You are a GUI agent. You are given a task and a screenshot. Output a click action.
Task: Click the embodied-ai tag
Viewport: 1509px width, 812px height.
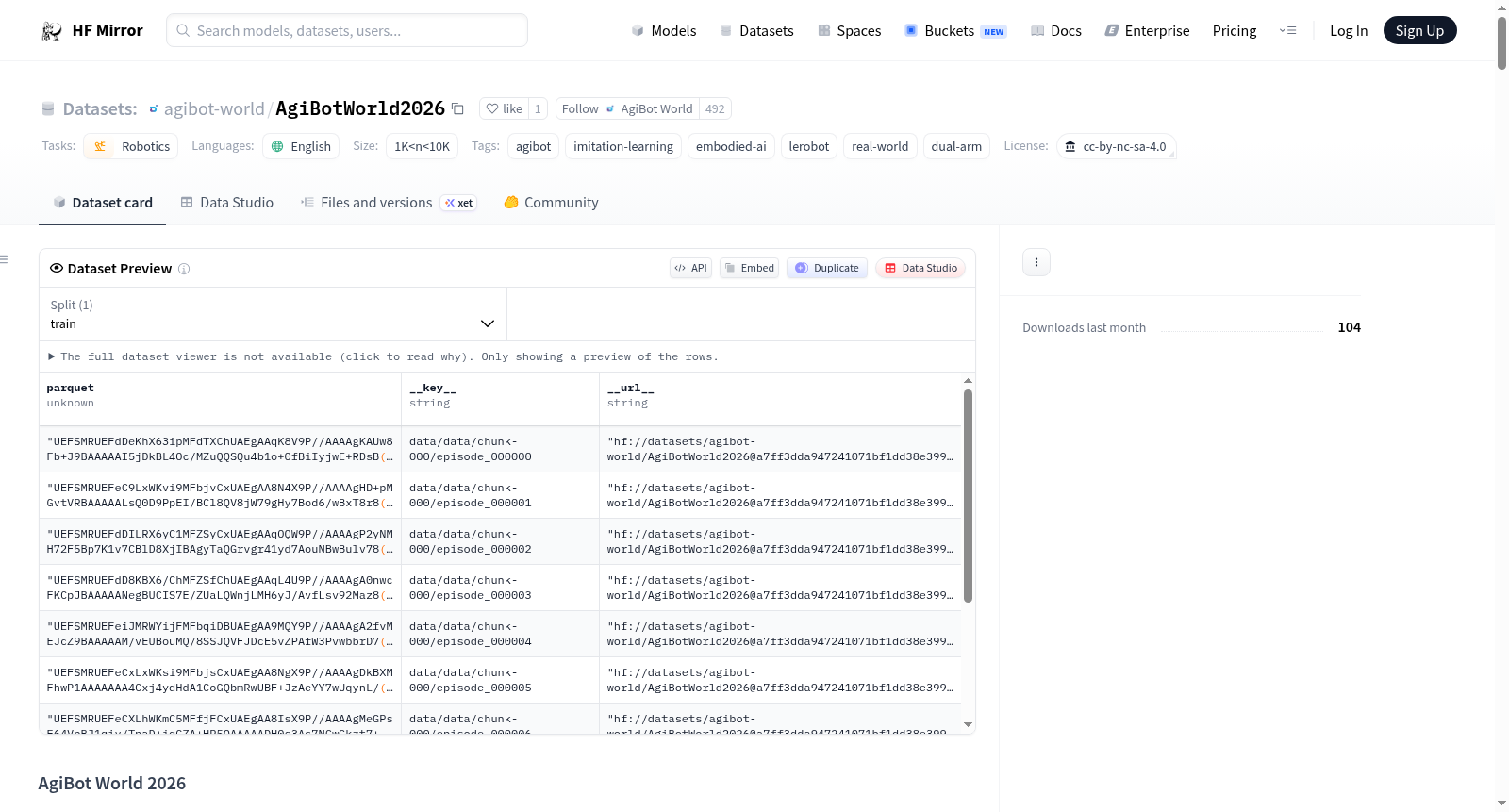(731, 146)
